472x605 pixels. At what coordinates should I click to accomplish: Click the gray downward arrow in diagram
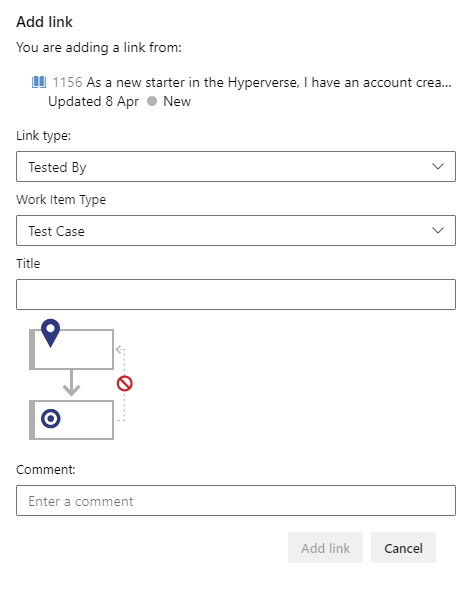(x=71, y=383)
